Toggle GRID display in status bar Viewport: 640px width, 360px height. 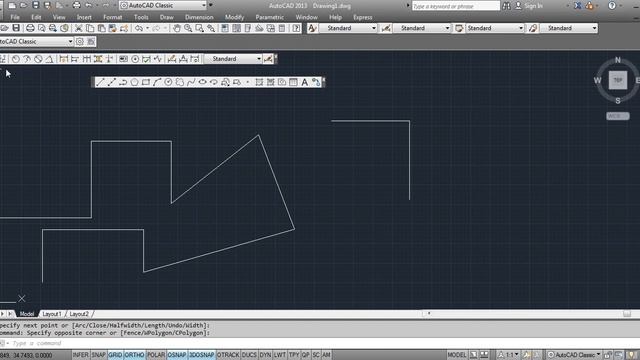click(115, 355)
